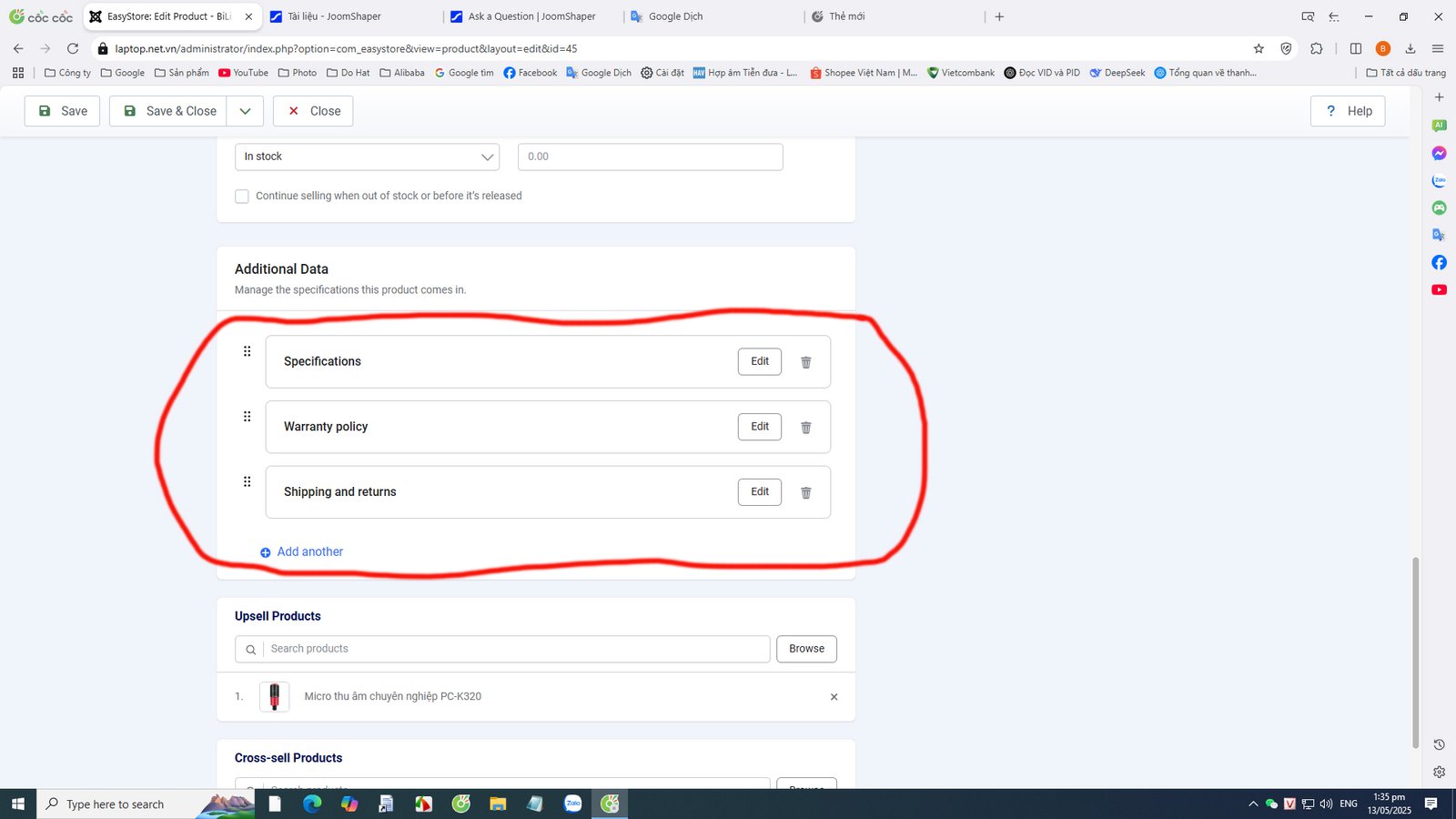
Task: Open Windows Start menu
Action: [x=17, y=804]
